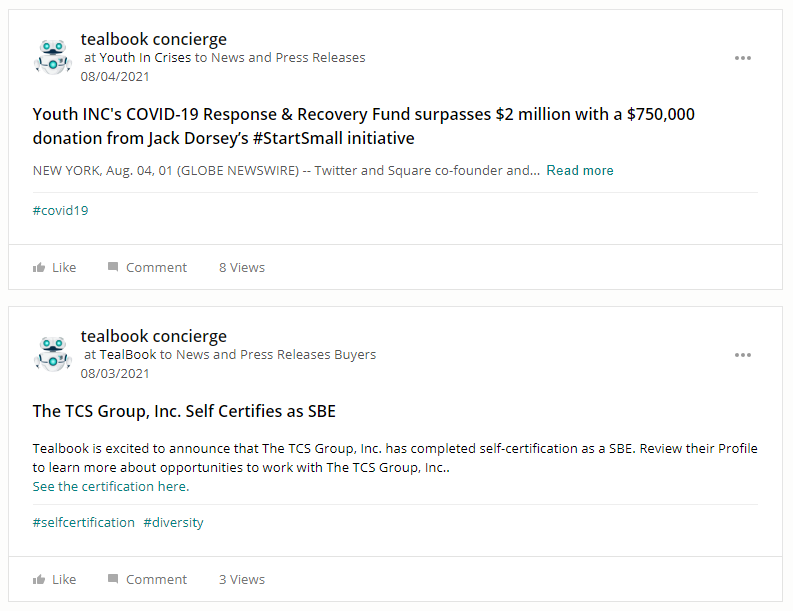Comment on the TCS Group SBE post

pyautogui.click(x=147, y=579)
